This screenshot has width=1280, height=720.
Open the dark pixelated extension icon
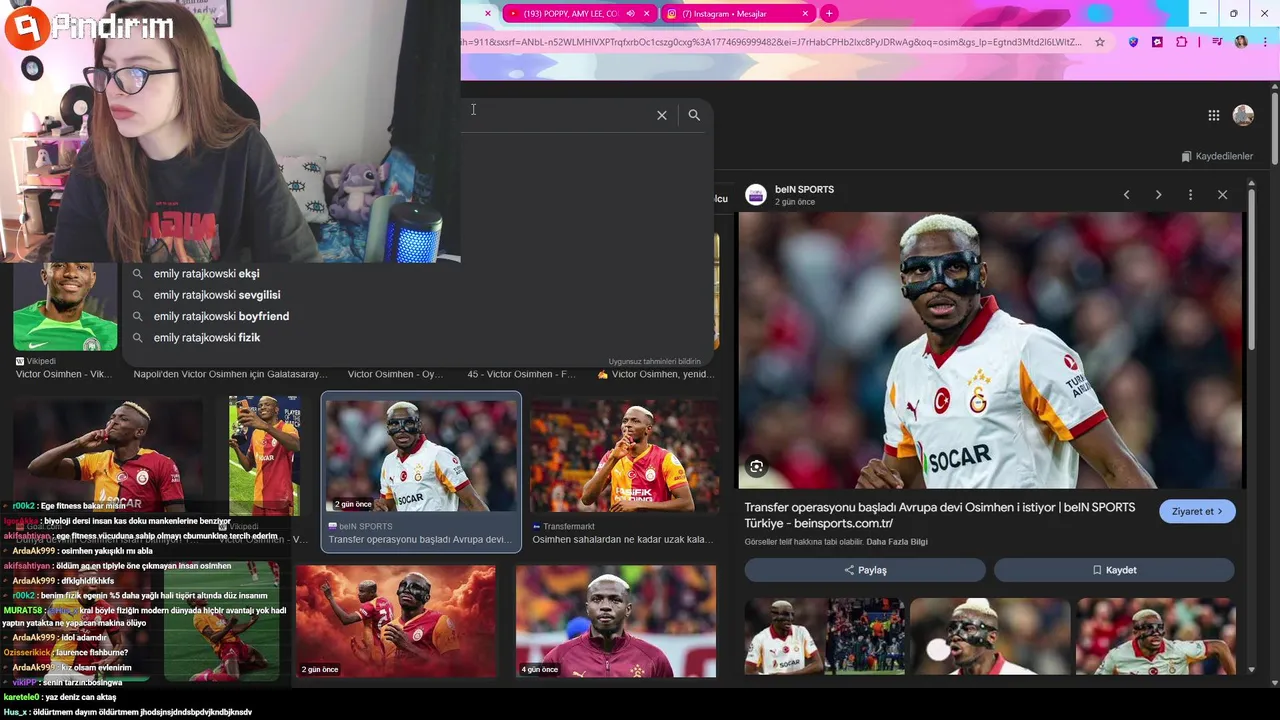click(1157, 42)
